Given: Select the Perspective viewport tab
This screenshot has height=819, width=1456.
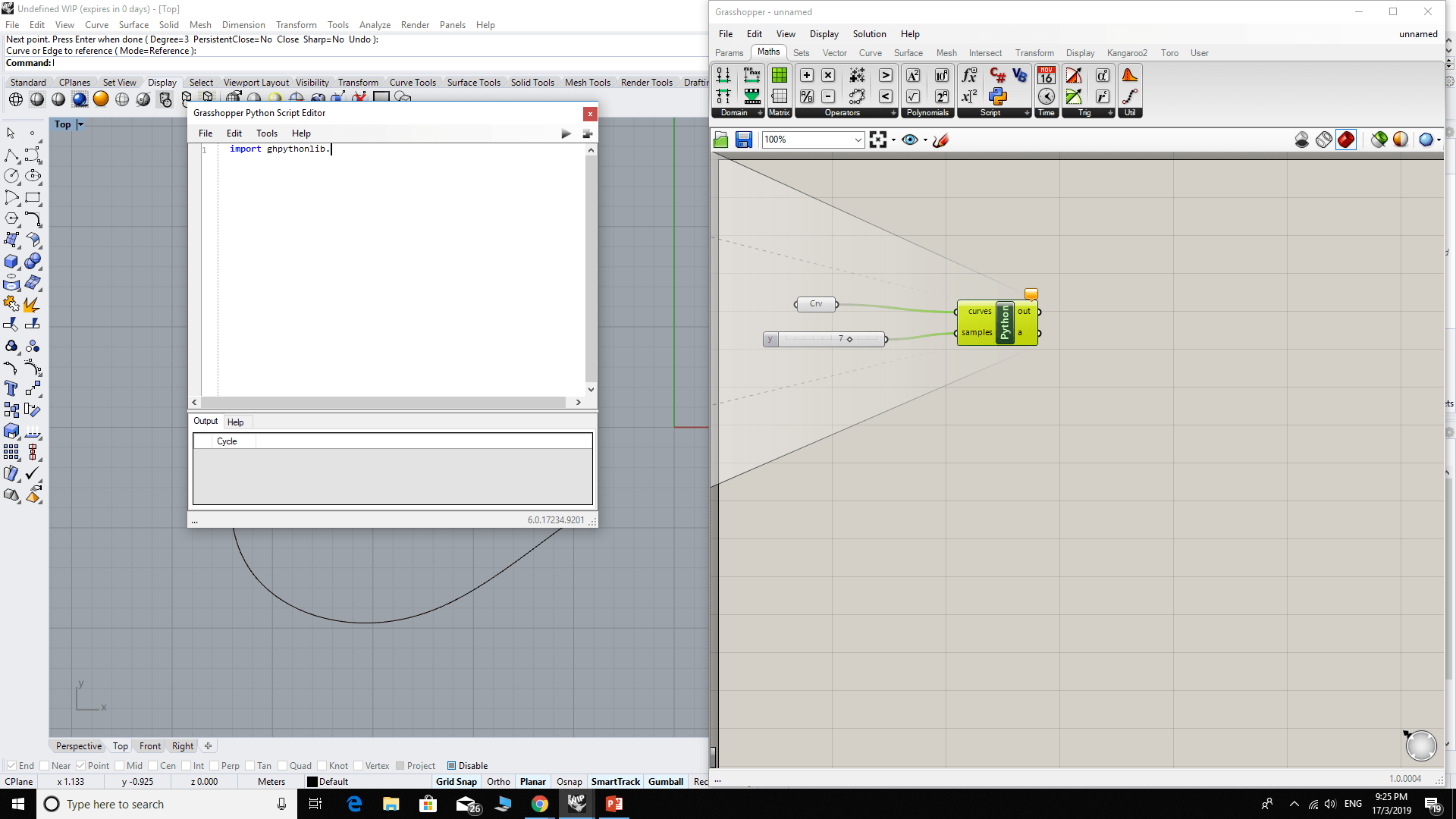Looking at the screenshot, I should click(x=79, y=746).
